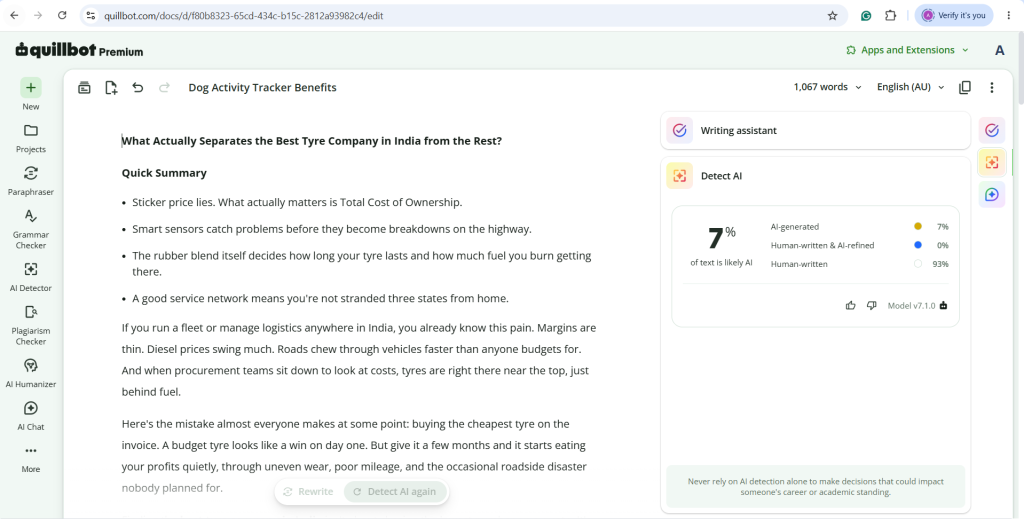Image resolution: width=1024 pixels, height=519 pixels.
Task: Open the three-dot document options menu
Action: coord(991,87)
